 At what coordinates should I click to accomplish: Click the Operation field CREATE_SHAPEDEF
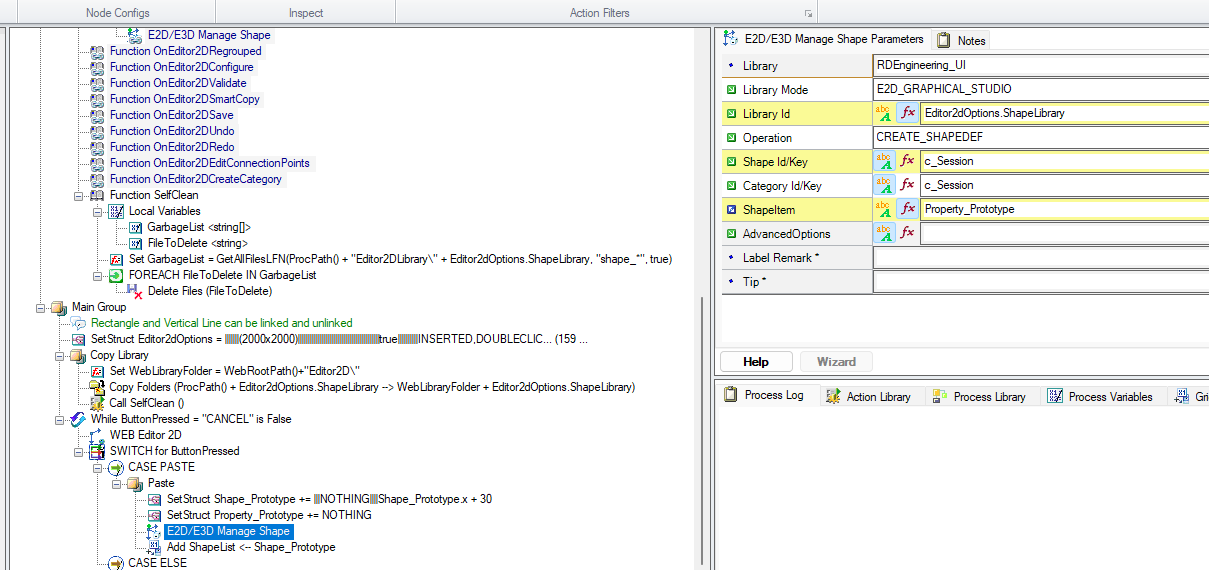pyautogui.click(x=1040, y=137)
